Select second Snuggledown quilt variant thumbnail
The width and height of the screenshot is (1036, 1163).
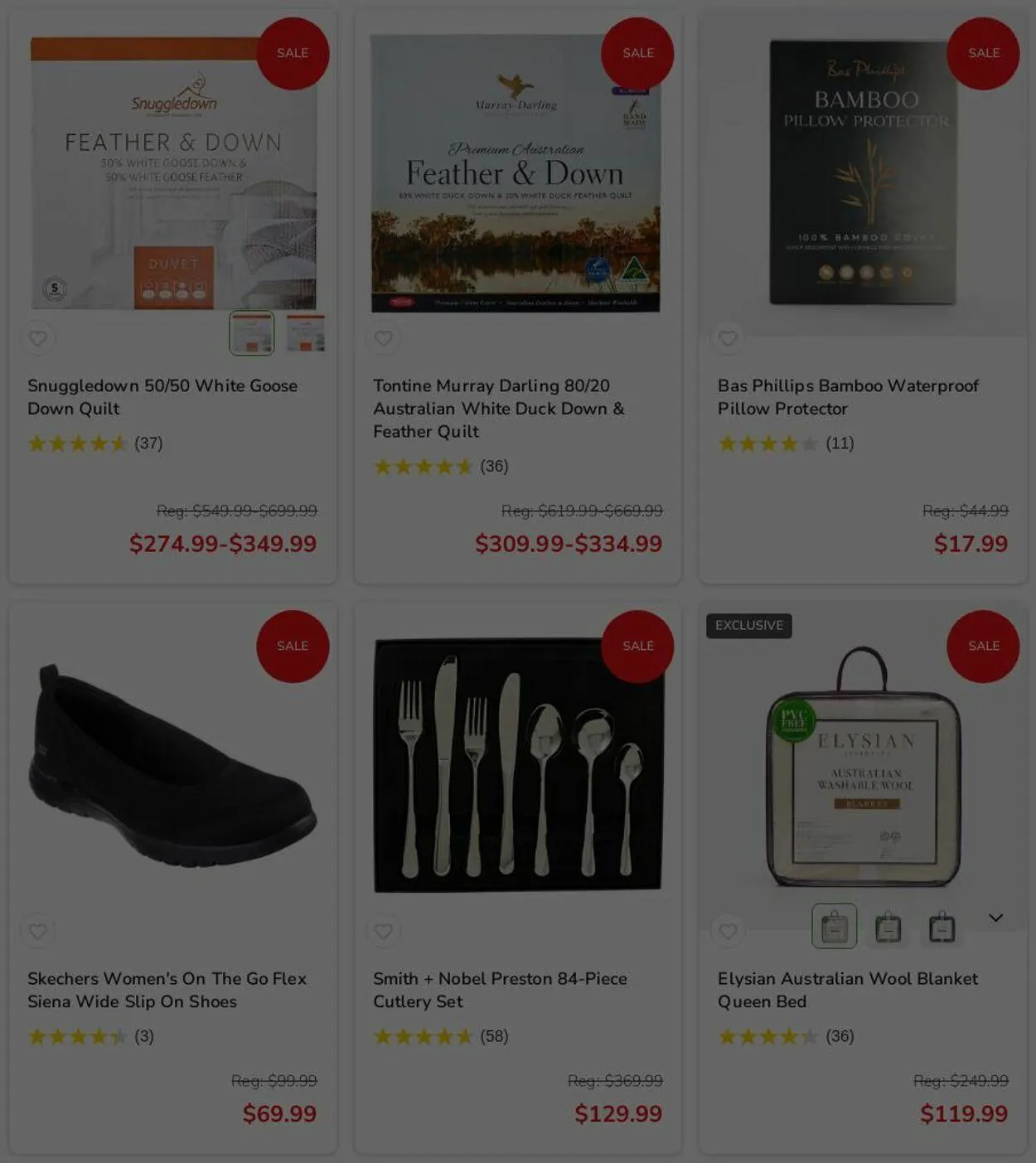[306, 333]
